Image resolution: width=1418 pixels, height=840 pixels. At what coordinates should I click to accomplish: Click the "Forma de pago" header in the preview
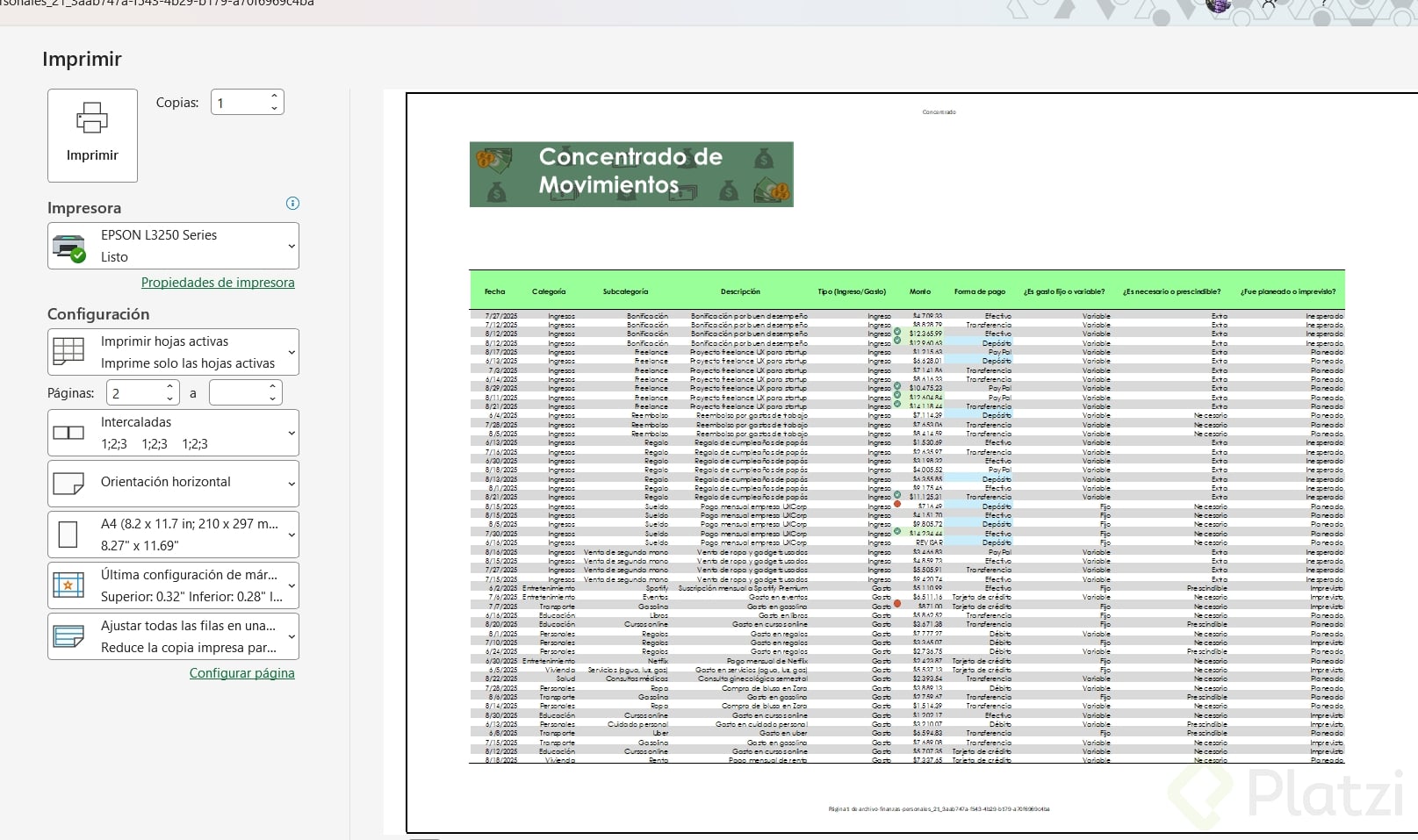[980, 291]
